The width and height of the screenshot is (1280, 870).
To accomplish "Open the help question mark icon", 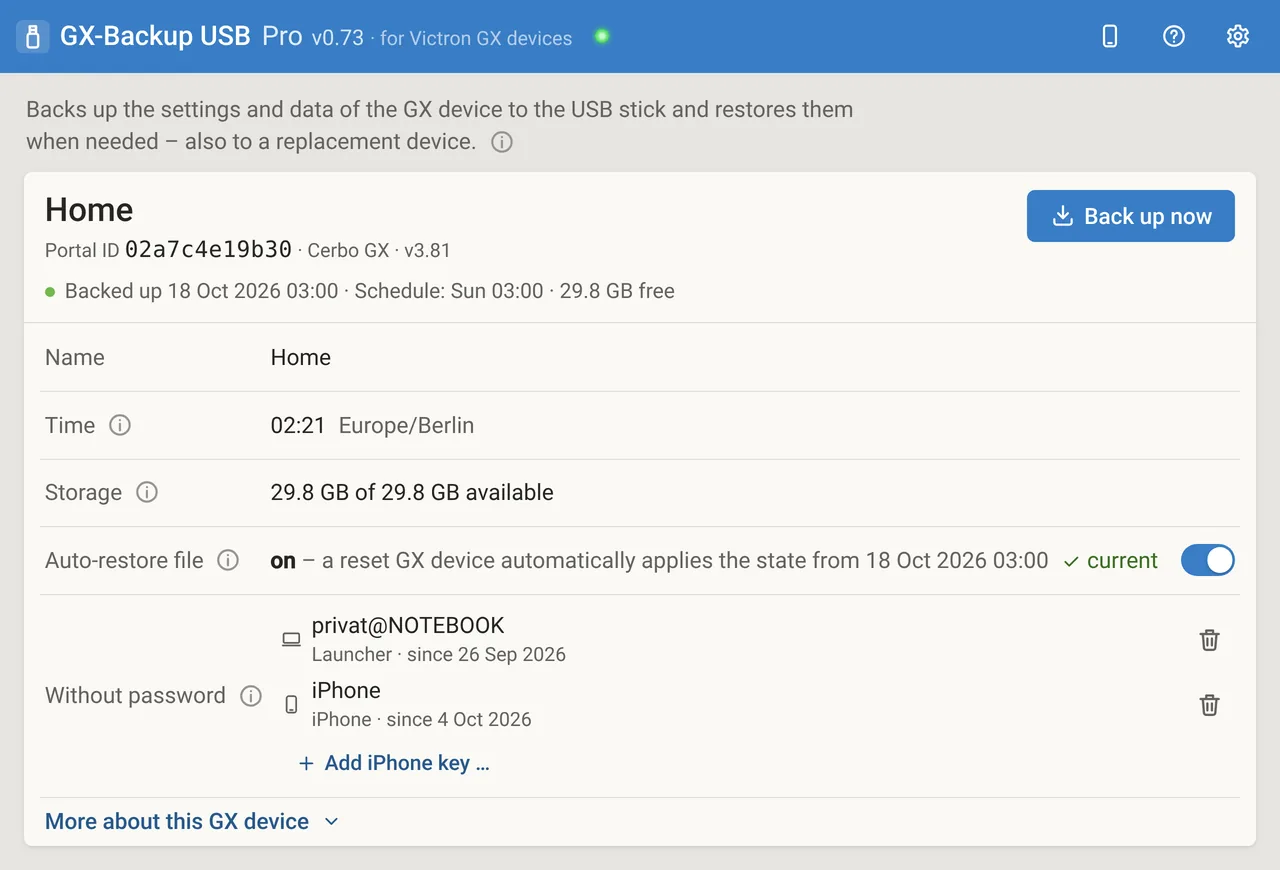I will (x=1174, y=37).
